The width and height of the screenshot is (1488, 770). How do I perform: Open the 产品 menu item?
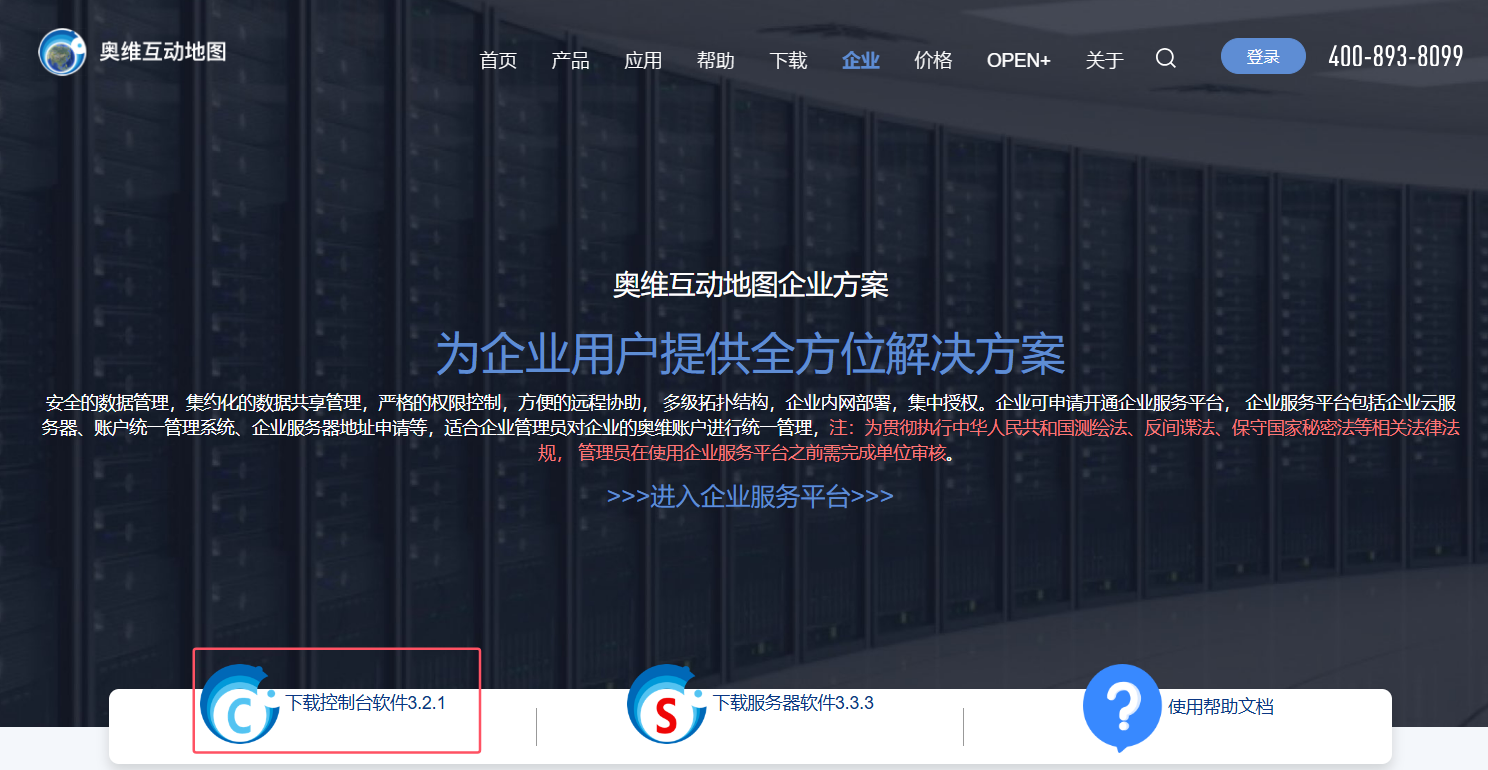[x=570, y=60]
